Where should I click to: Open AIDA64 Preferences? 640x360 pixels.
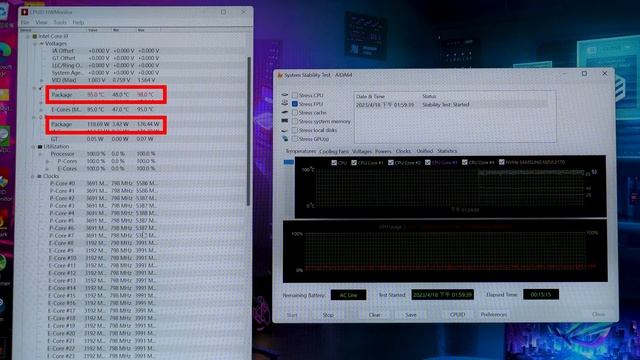coord(494,315)
